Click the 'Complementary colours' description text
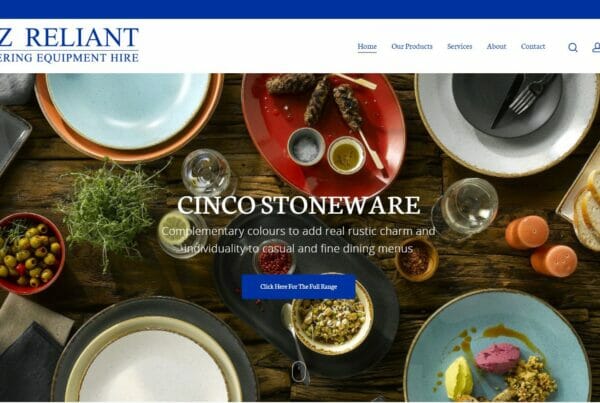Screen dimensions: 600x403 click(298, 240)
